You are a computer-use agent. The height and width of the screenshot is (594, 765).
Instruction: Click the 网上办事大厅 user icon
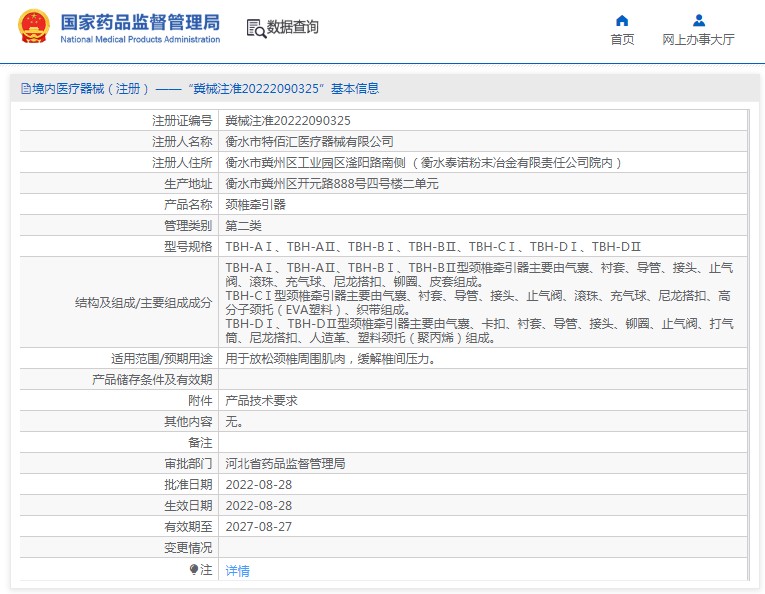click(x=699, y=20)
